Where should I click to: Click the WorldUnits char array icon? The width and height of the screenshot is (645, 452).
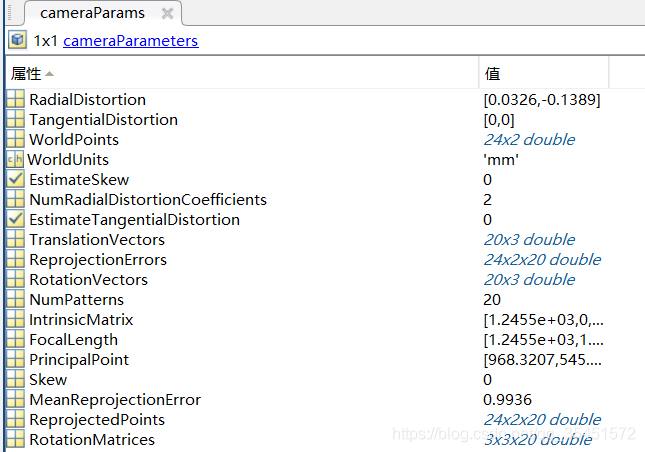(15, 160)
